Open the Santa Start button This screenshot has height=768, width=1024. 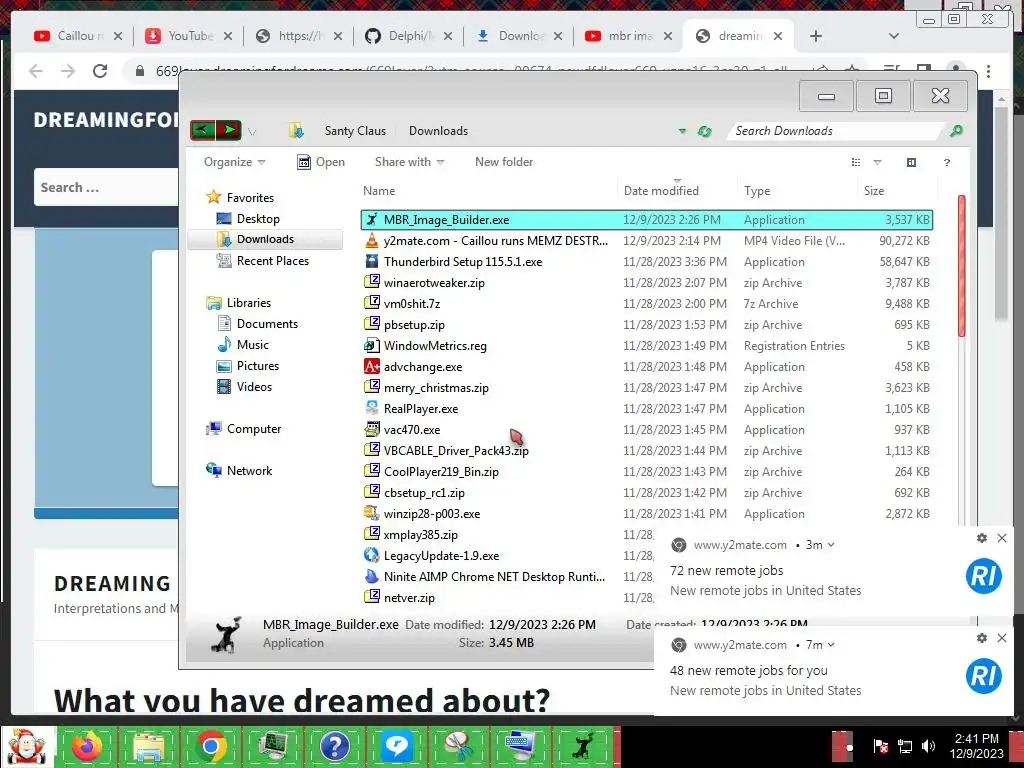(x=27, y=746)
